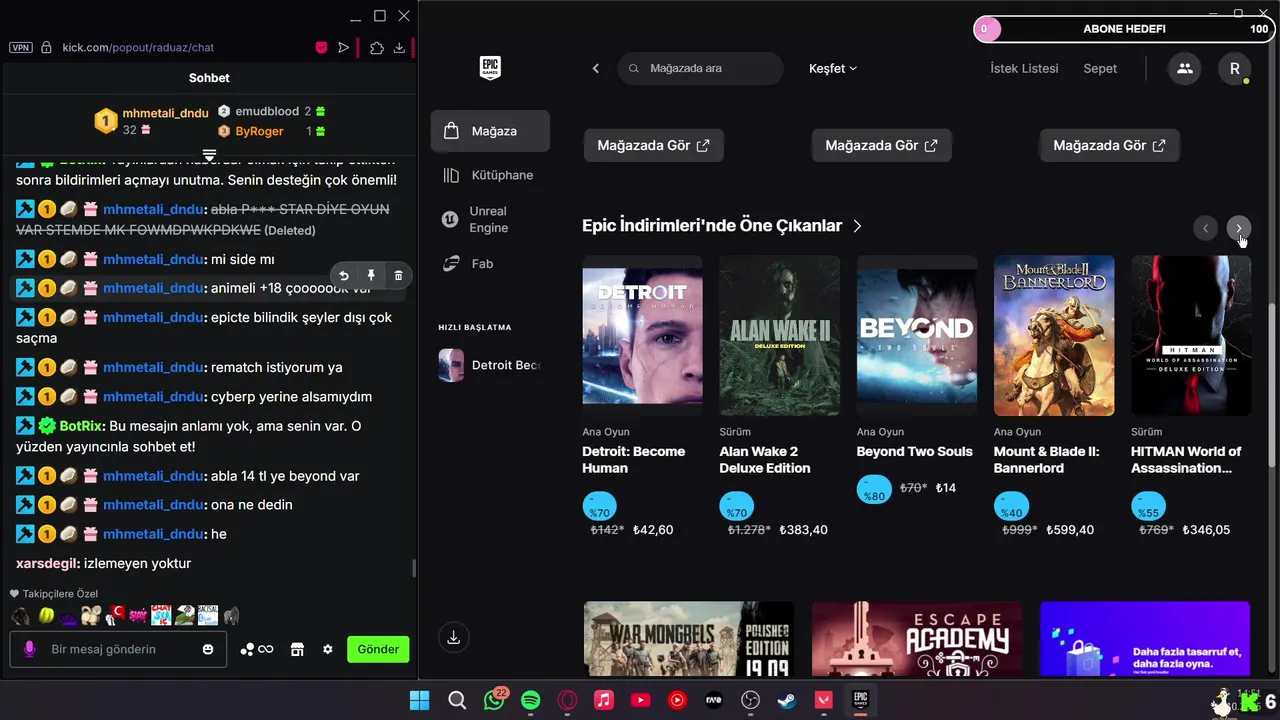Image resolution: width=1280 pixels, height=720 pixels.
Task: Open the friends list icon
Action: coord(1185,68)
